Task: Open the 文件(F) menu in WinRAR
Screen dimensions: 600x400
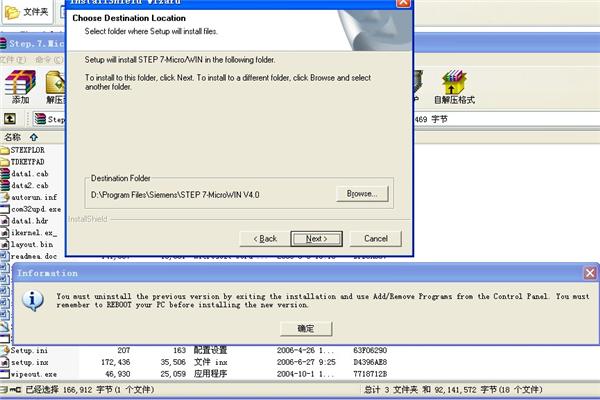Action: (13, 60)
